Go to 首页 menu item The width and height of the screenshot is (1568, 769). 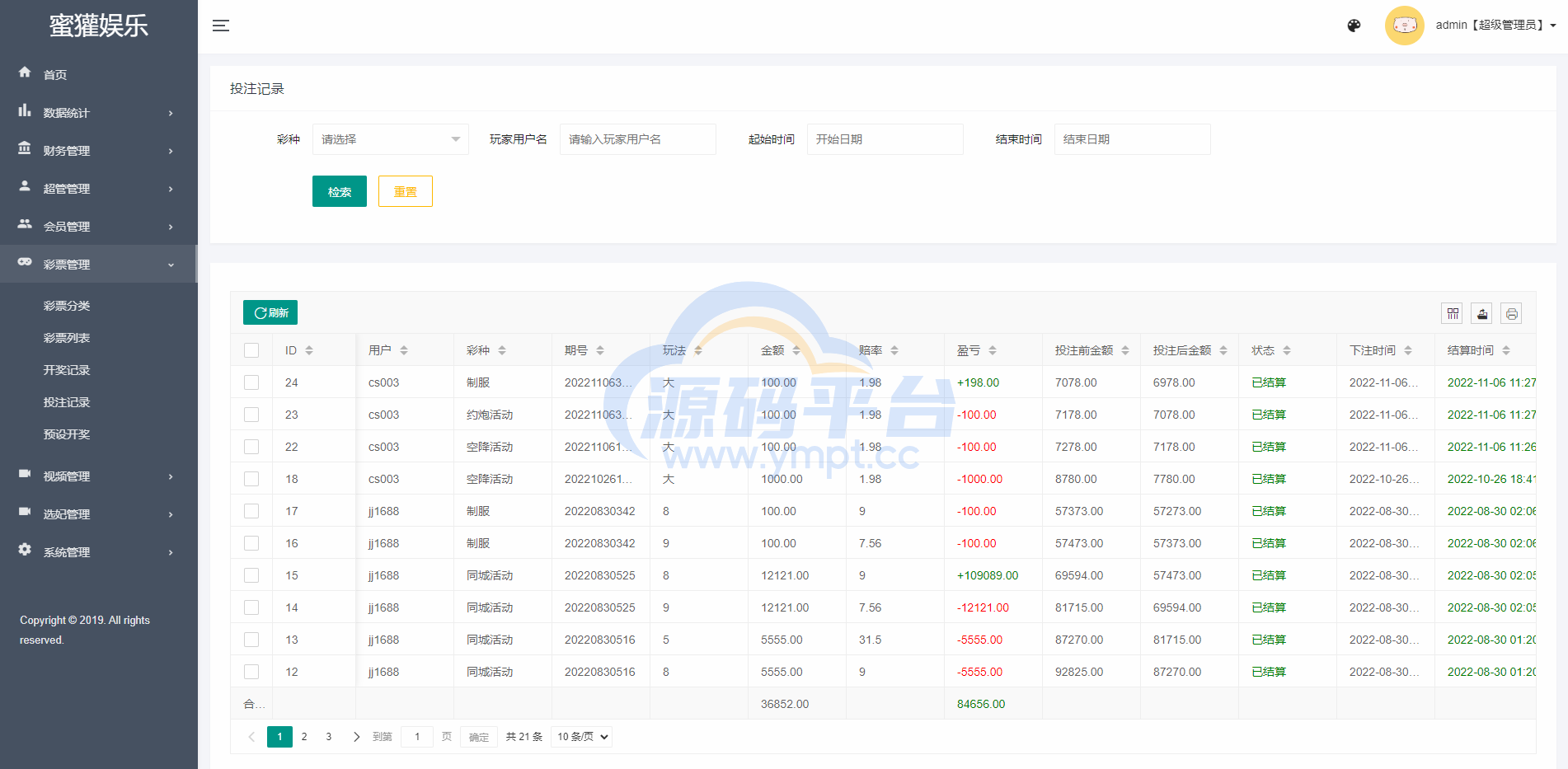tap(55, 75)
